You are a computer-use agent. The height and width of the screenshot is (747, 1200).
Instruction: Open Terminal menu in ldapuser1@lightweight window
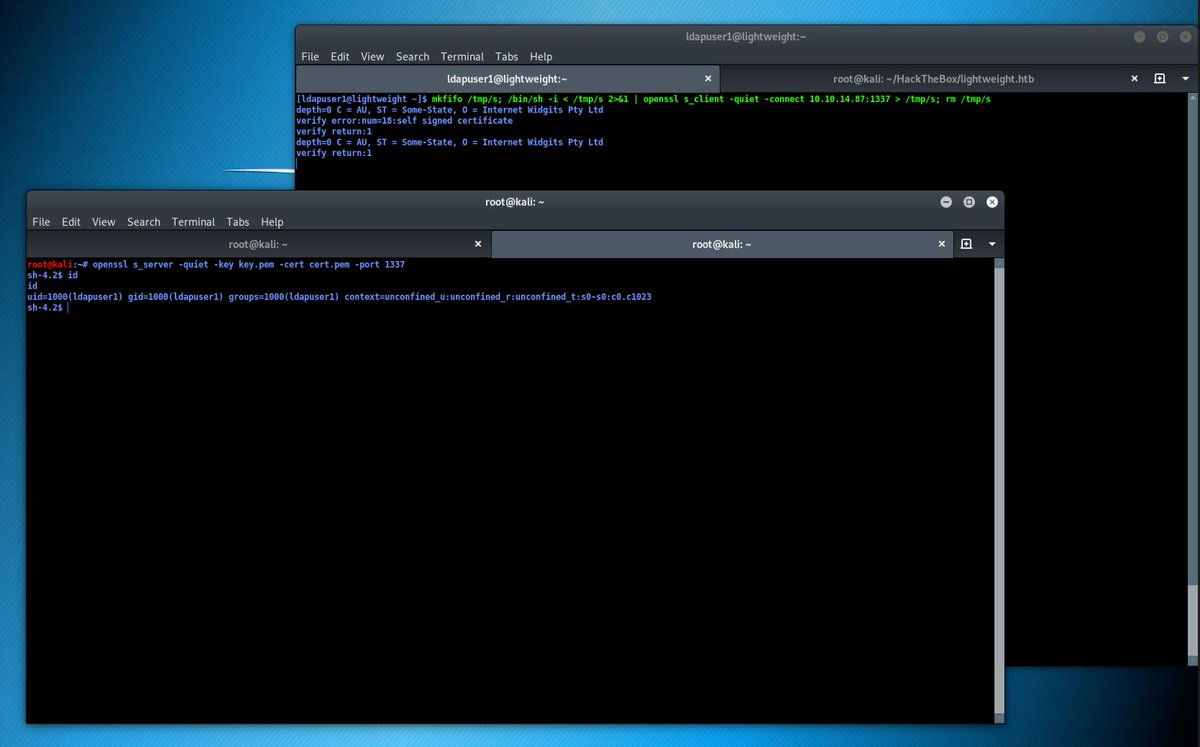(x=462, y=57)
